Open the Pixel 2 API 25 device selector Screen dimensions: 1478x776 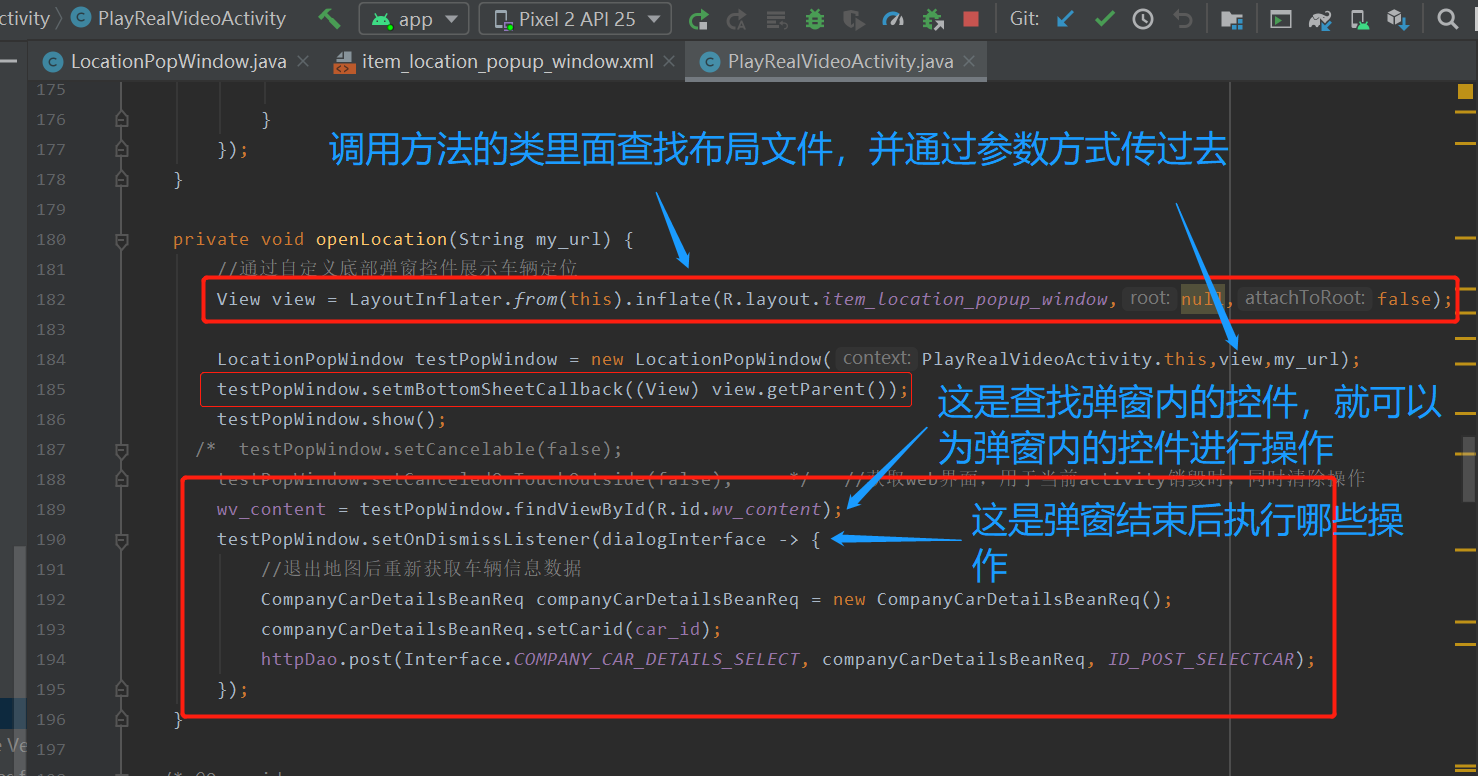click(x=574, y=18)
